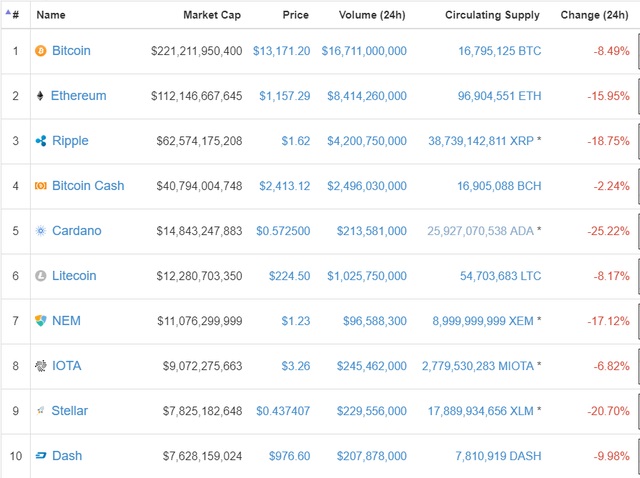Select Bitcoin market cap $221,211,950,400

click(196, 51)
